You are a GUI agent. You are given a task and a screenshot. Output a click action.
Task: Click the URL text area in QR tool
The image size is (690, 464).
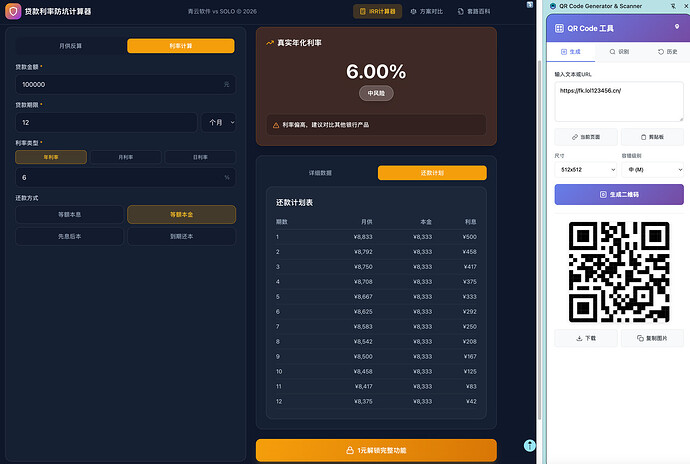pos(619,102)
